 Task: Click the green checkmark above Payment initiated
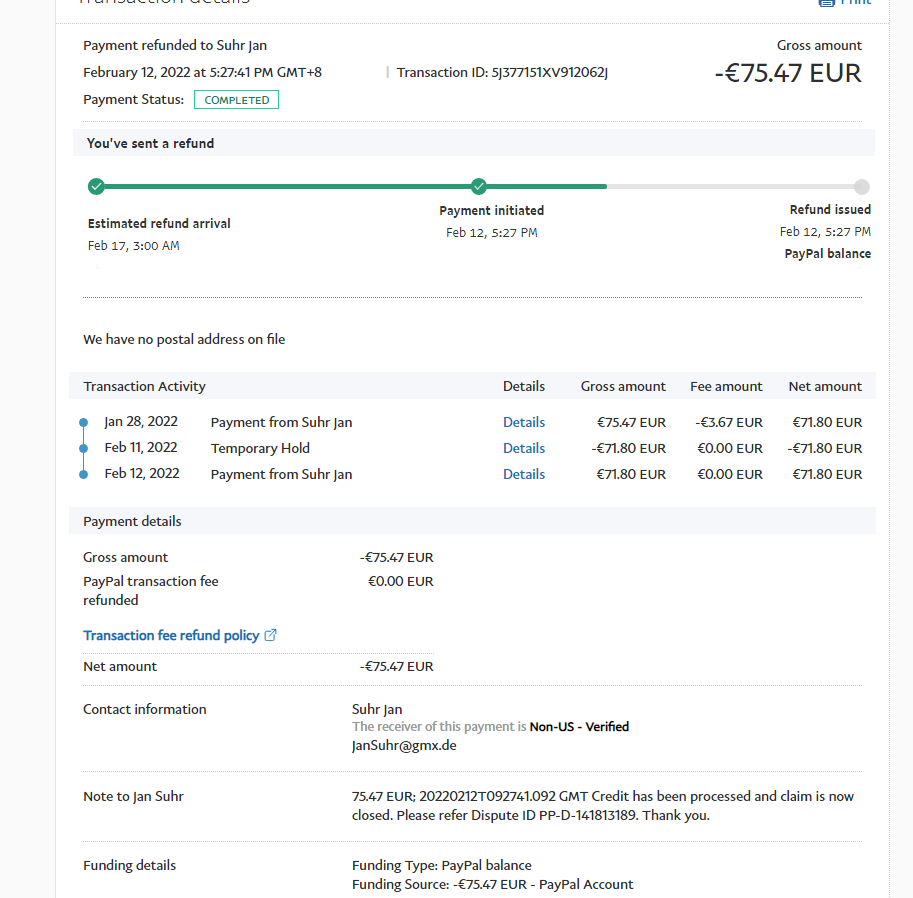click(479, 186)
